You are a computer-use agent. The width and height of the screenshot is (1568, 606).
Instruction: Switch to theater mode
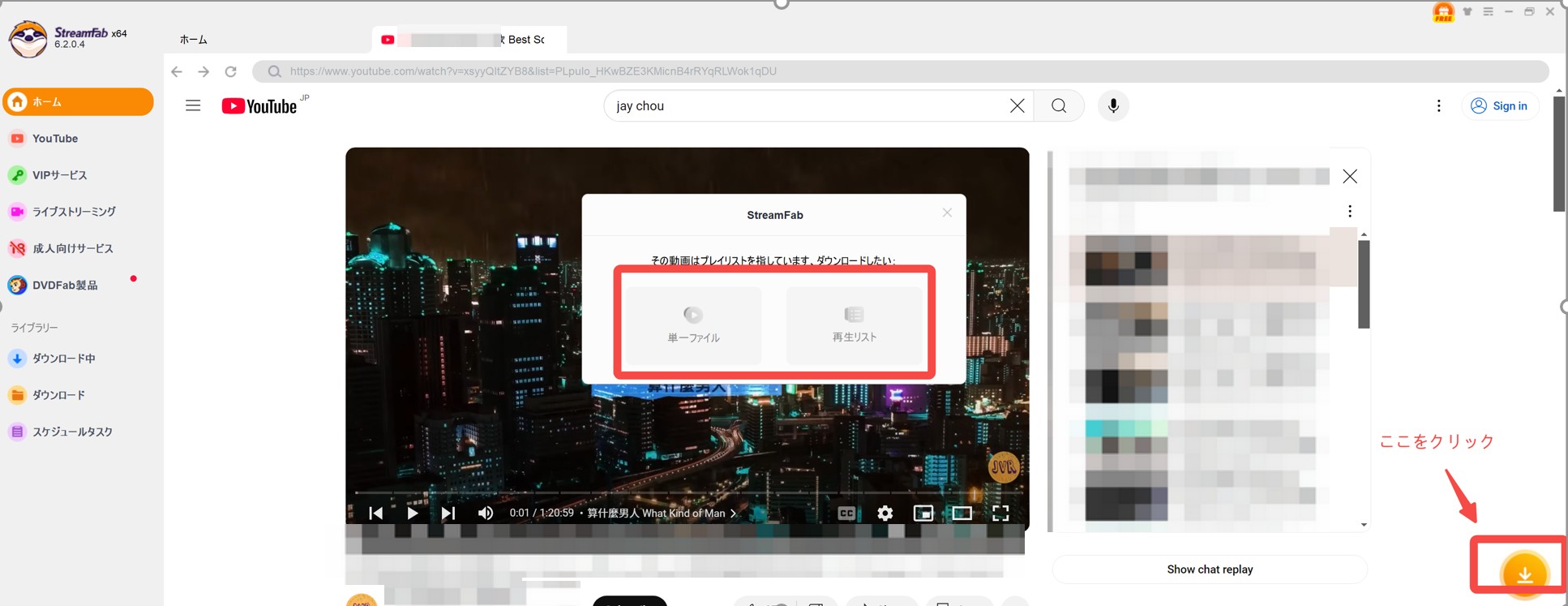click(x=962, y=513)
